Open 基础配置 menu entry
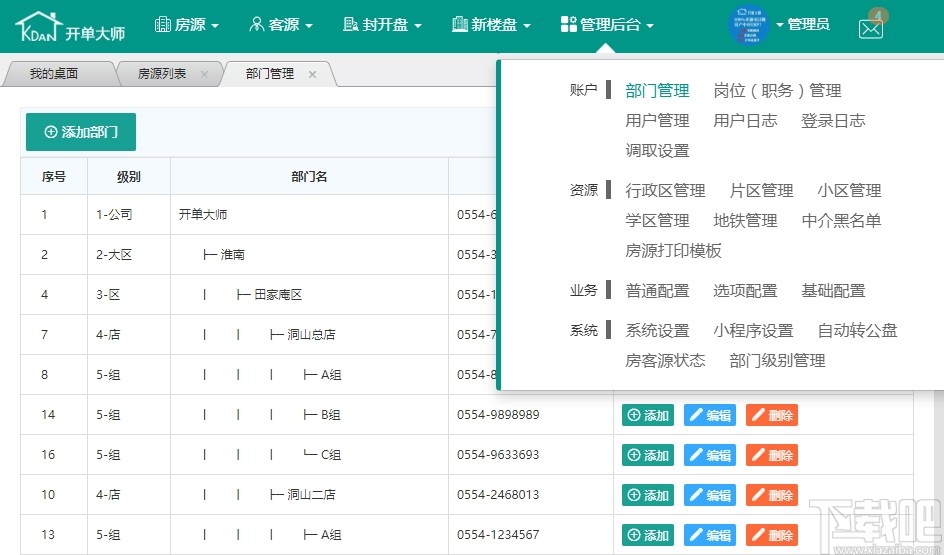This screenshot has width=944, height=555. click(x=833, y=291)
